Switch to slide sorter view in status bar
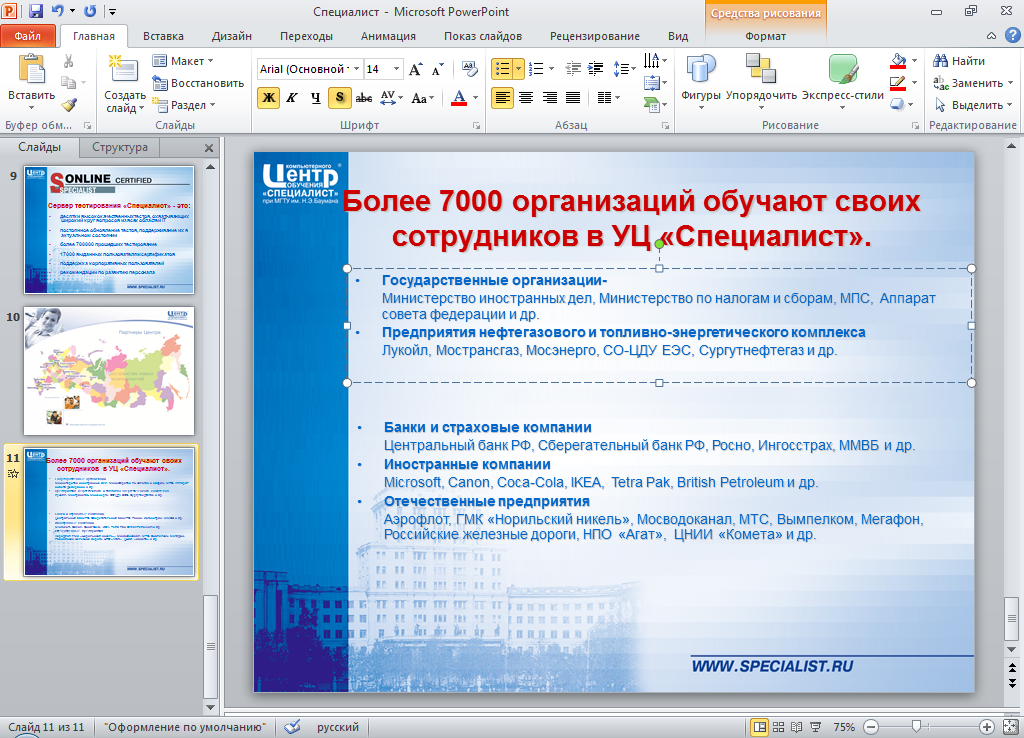The width and height of the screenshot is (1024, 738). (x=780, y=727)
